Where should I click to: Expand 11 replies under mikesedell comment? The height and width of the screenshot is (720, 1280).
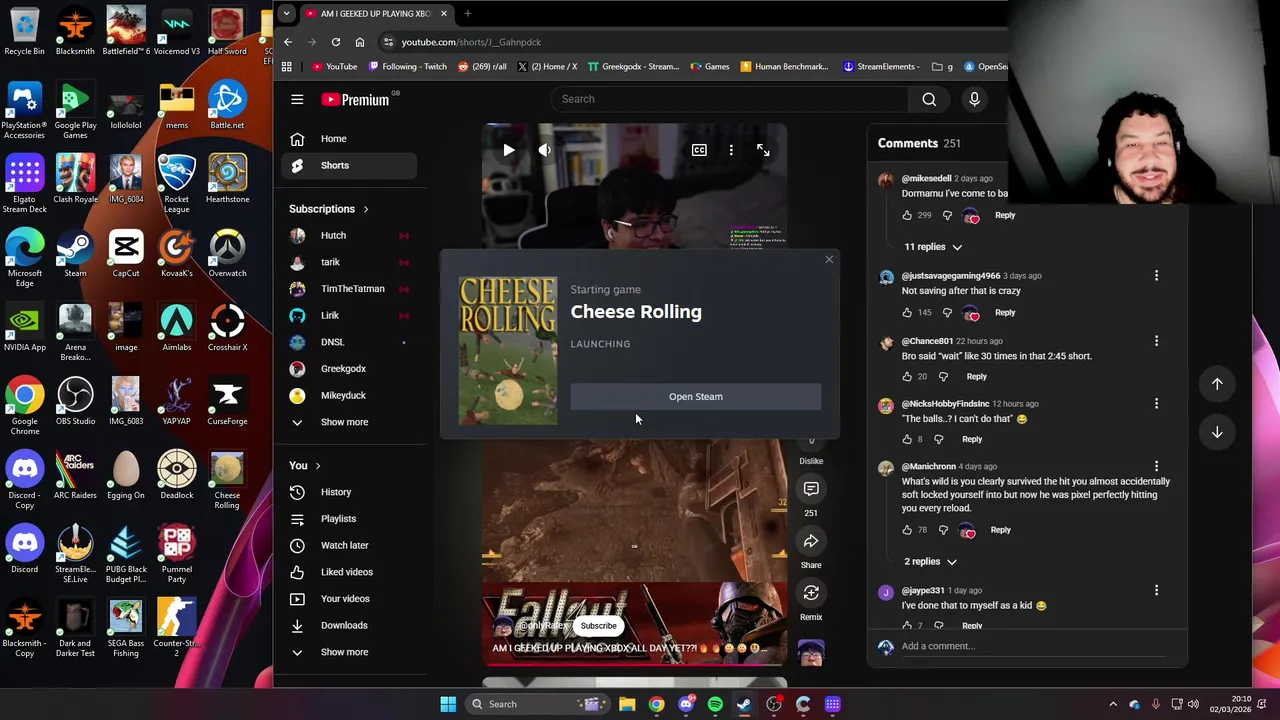tap(933, 247)
